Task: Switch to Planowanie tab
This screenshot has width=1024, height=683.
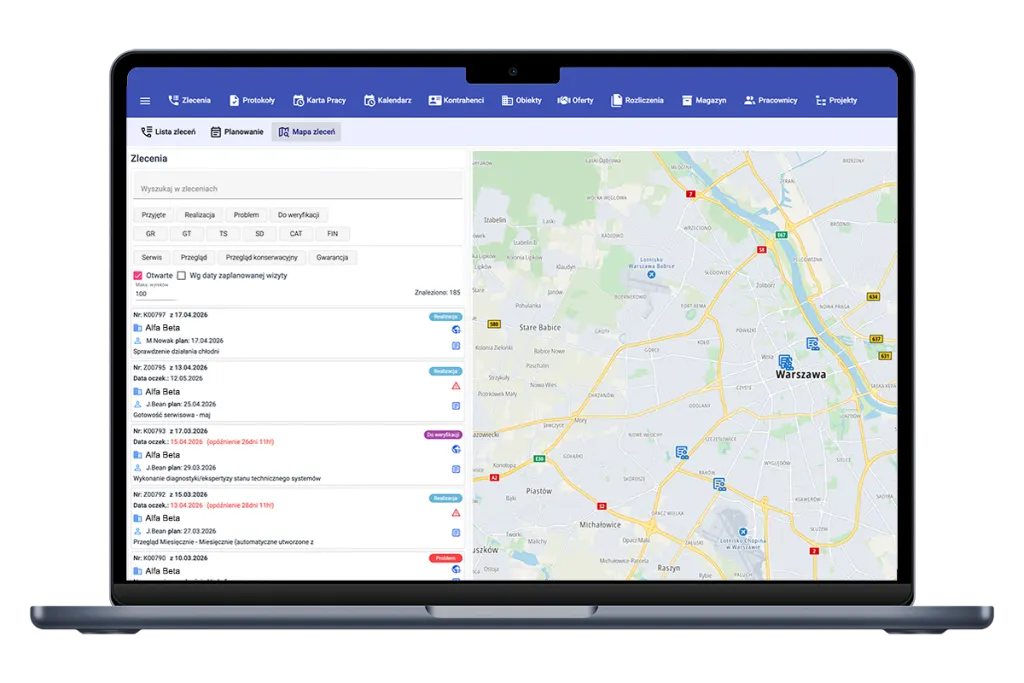Action: tap(237, 132)
